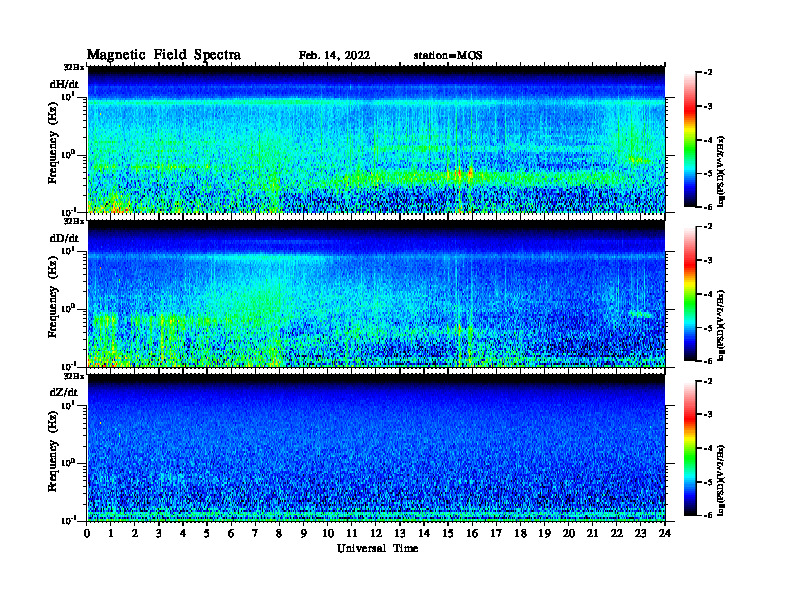The height and width of the screenshot is (612, 792).
Task: Click hour "18" on the Universal Time axis
Action: click(520, 534)
